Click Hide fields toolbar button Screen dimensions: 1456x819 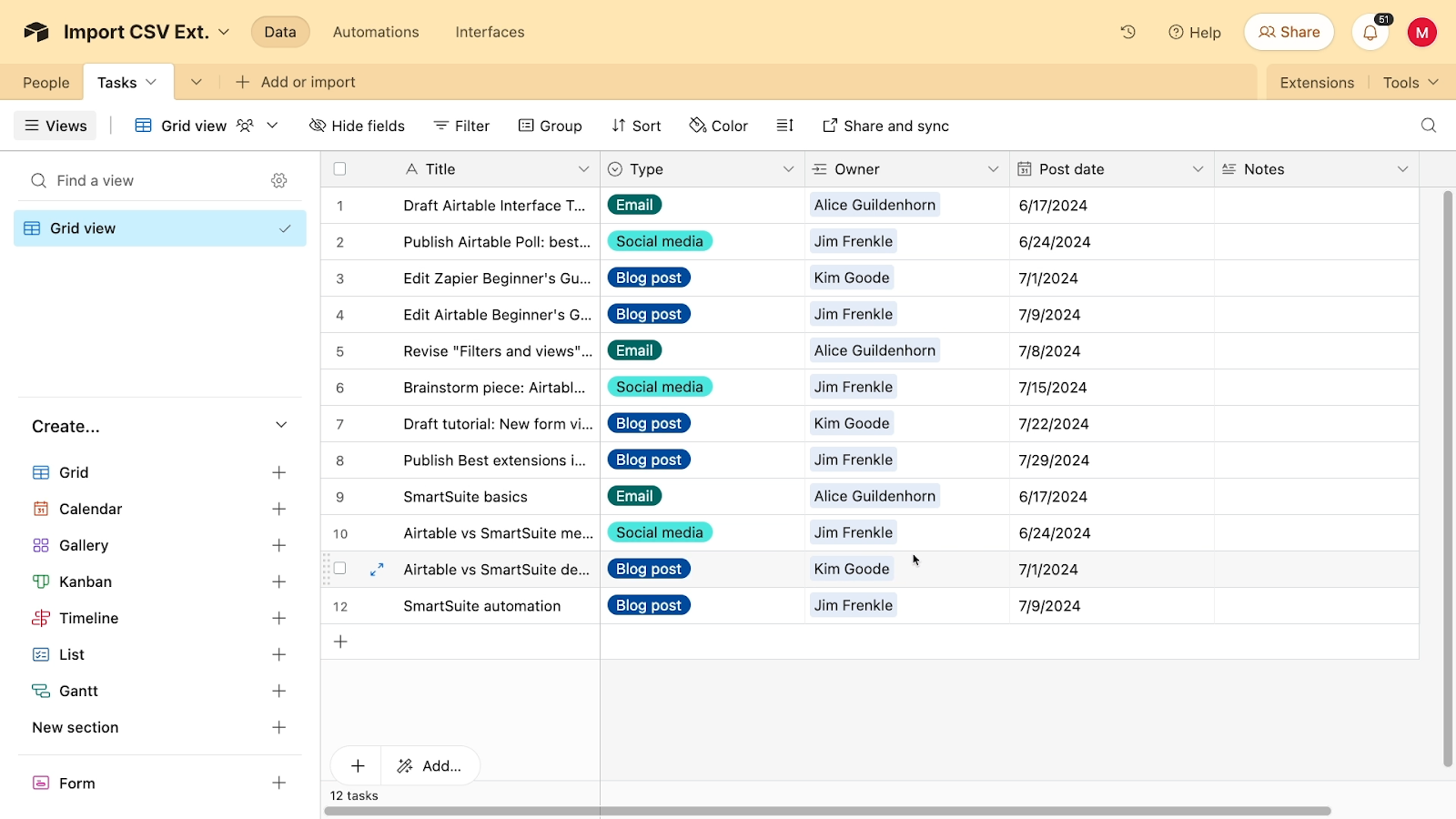coord(358,126)
